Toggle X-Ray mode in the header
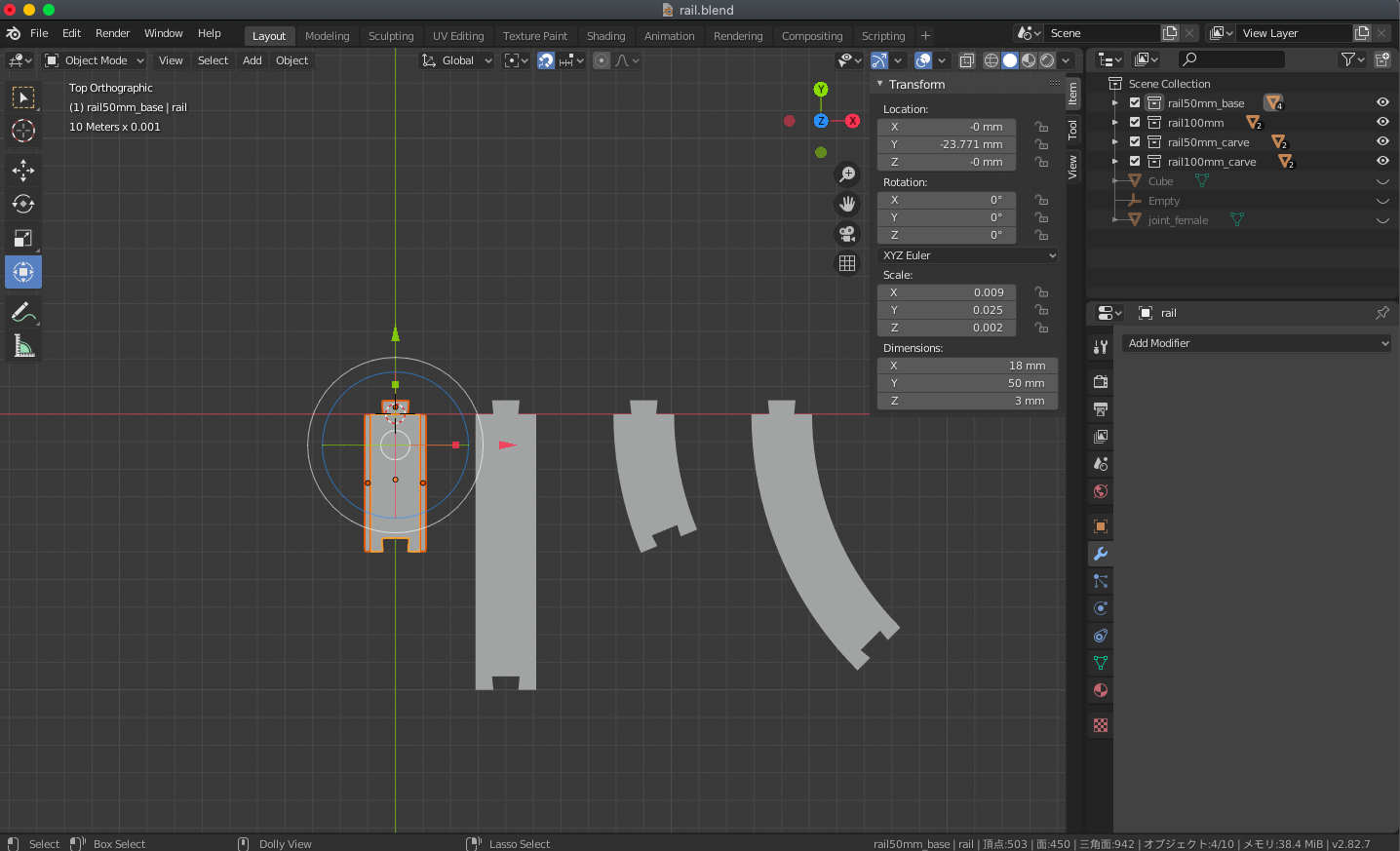1400x851 pixels. [966, 59]
